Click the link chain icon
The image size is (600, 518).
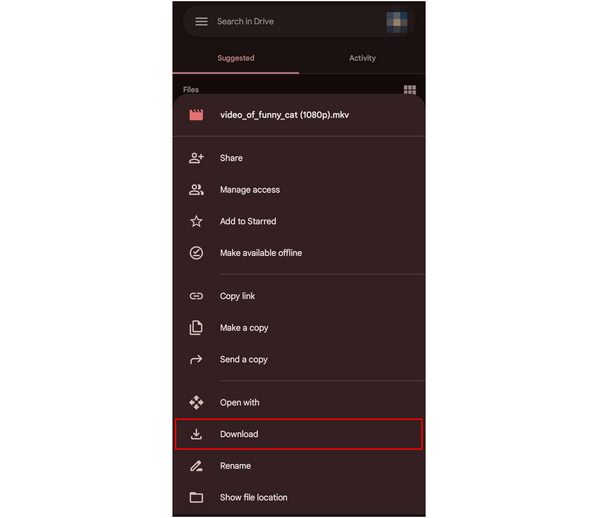(196, 296)
